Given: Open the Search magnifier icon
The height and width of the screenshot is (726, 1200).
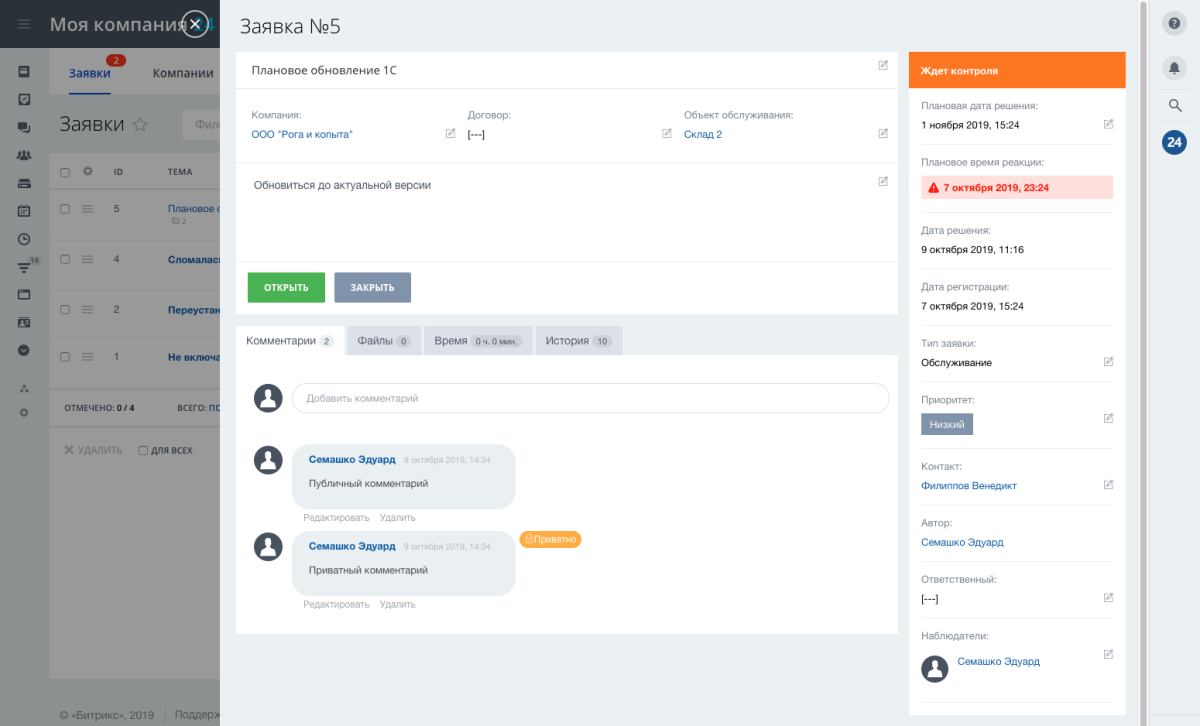Looking at the screenshot, I should [x=1174, y=105].
